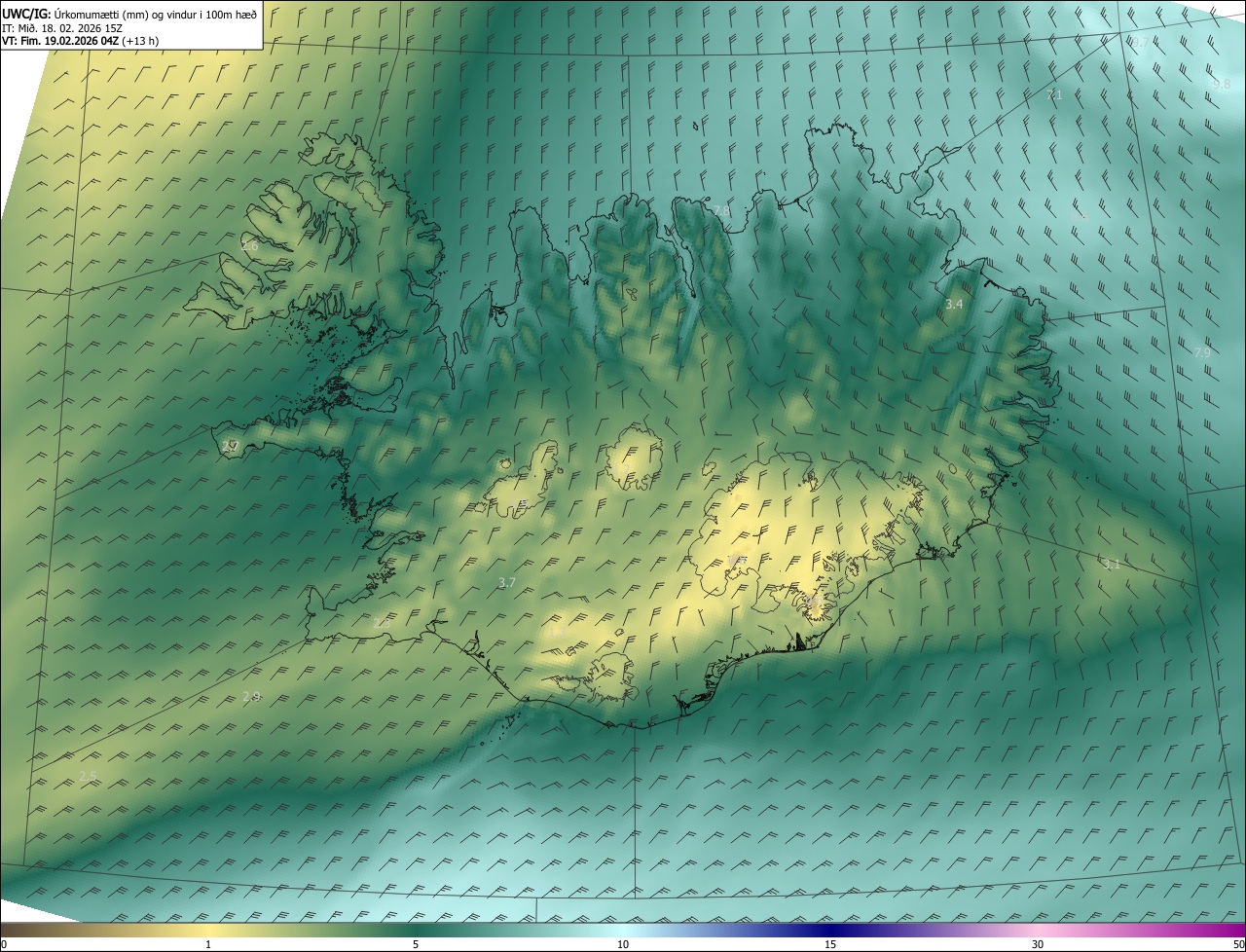Click the 'IT: Mið. 18. 02. 2026 15Z' line

61,28
